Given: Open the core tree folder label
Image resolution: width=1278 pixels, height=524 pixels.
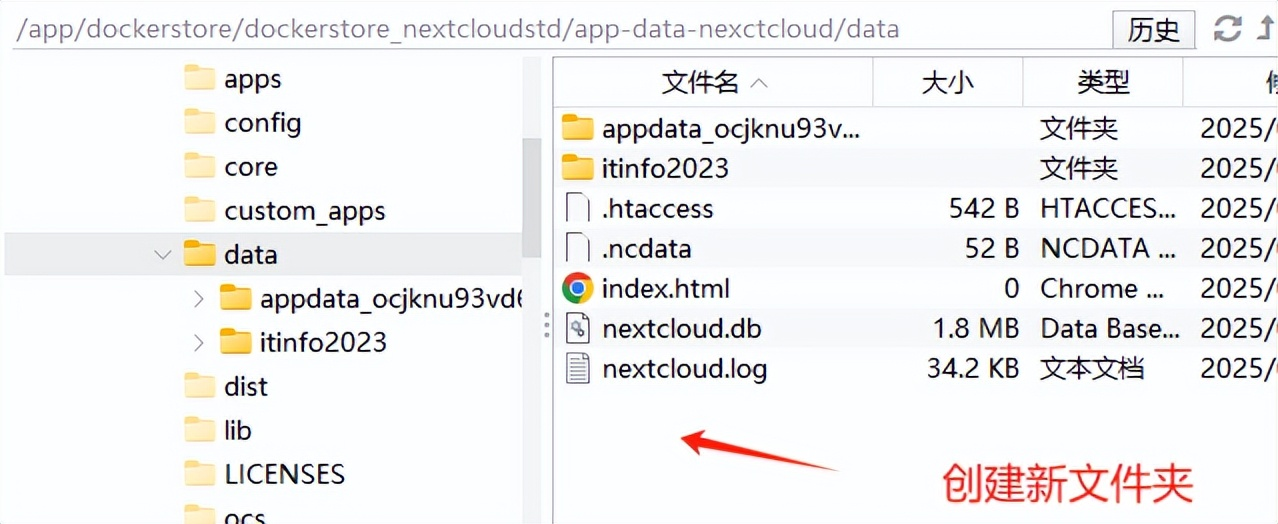Looking at the screenshot, I should click(251, 167).
